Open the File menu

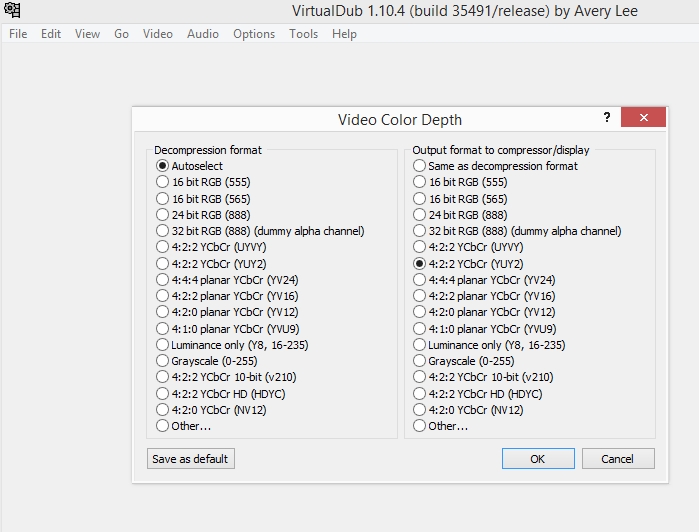18,34
